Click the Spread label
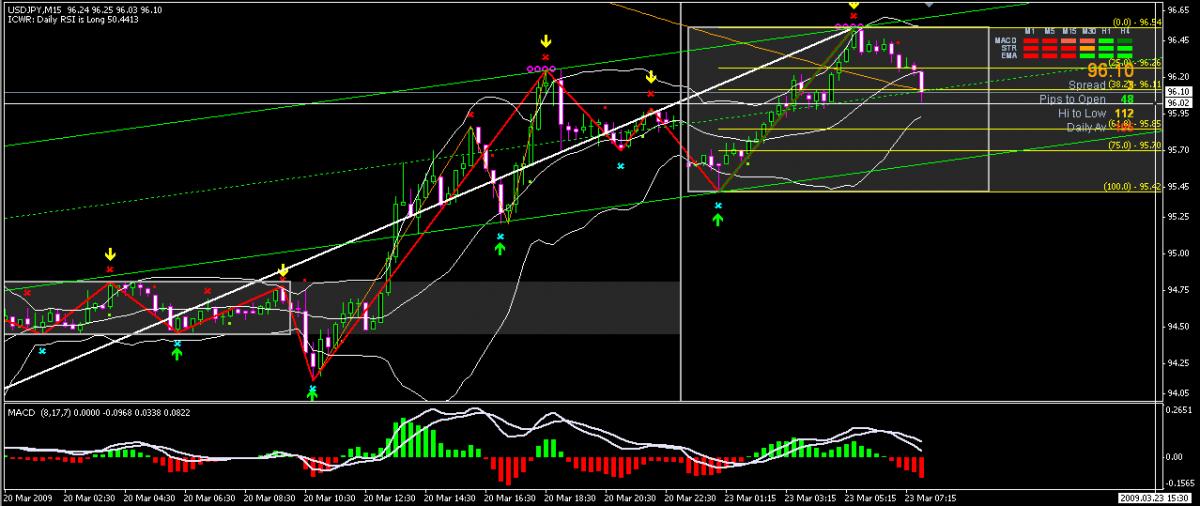Image resolution: width=1200 pixels, height=506 pixels. click(x=1087, y=85)
